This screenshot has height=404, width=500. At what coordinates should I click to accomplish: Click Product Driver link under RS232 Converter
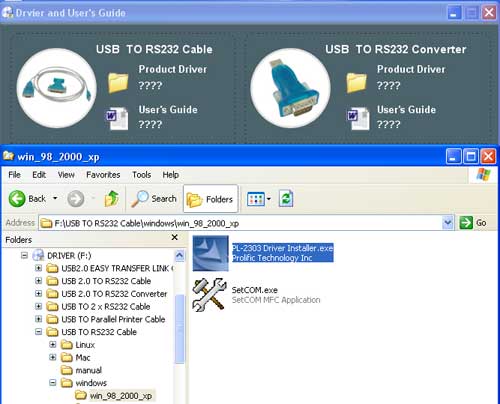click(411, 69)
